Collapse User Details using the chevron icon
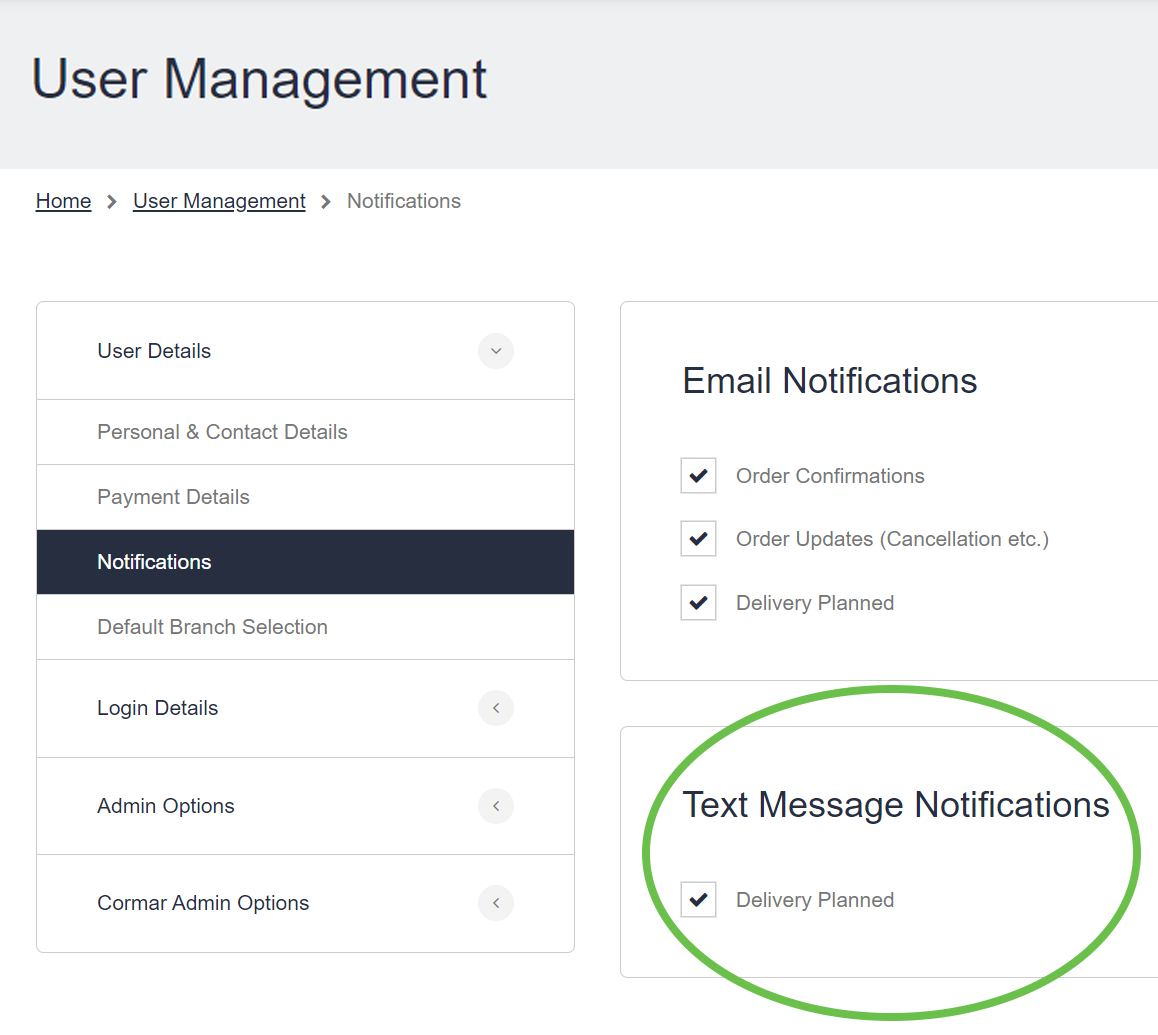 495,351
